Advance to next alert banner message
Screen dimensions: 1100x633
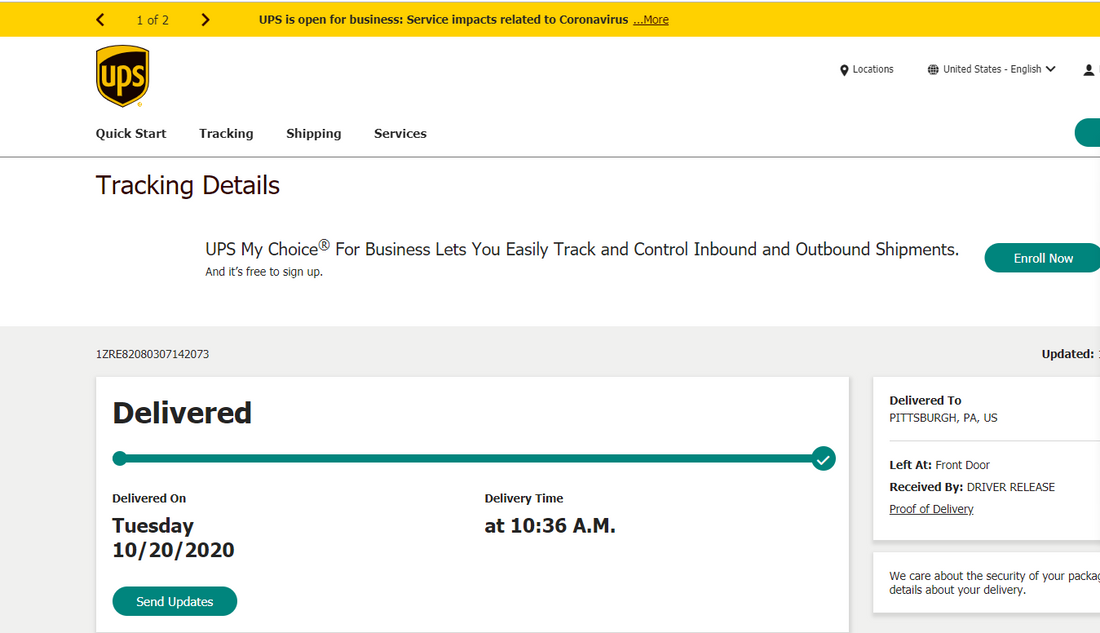click(x=205, y=20)
